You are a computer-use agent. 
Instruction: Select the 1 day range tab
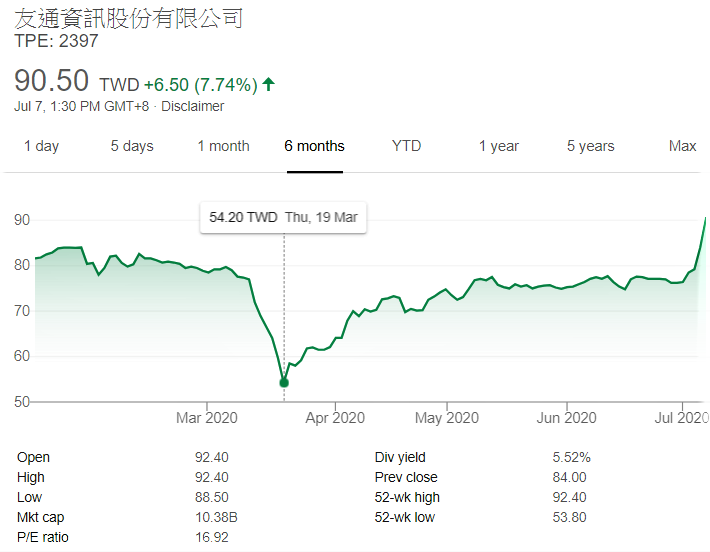point(41,146)
